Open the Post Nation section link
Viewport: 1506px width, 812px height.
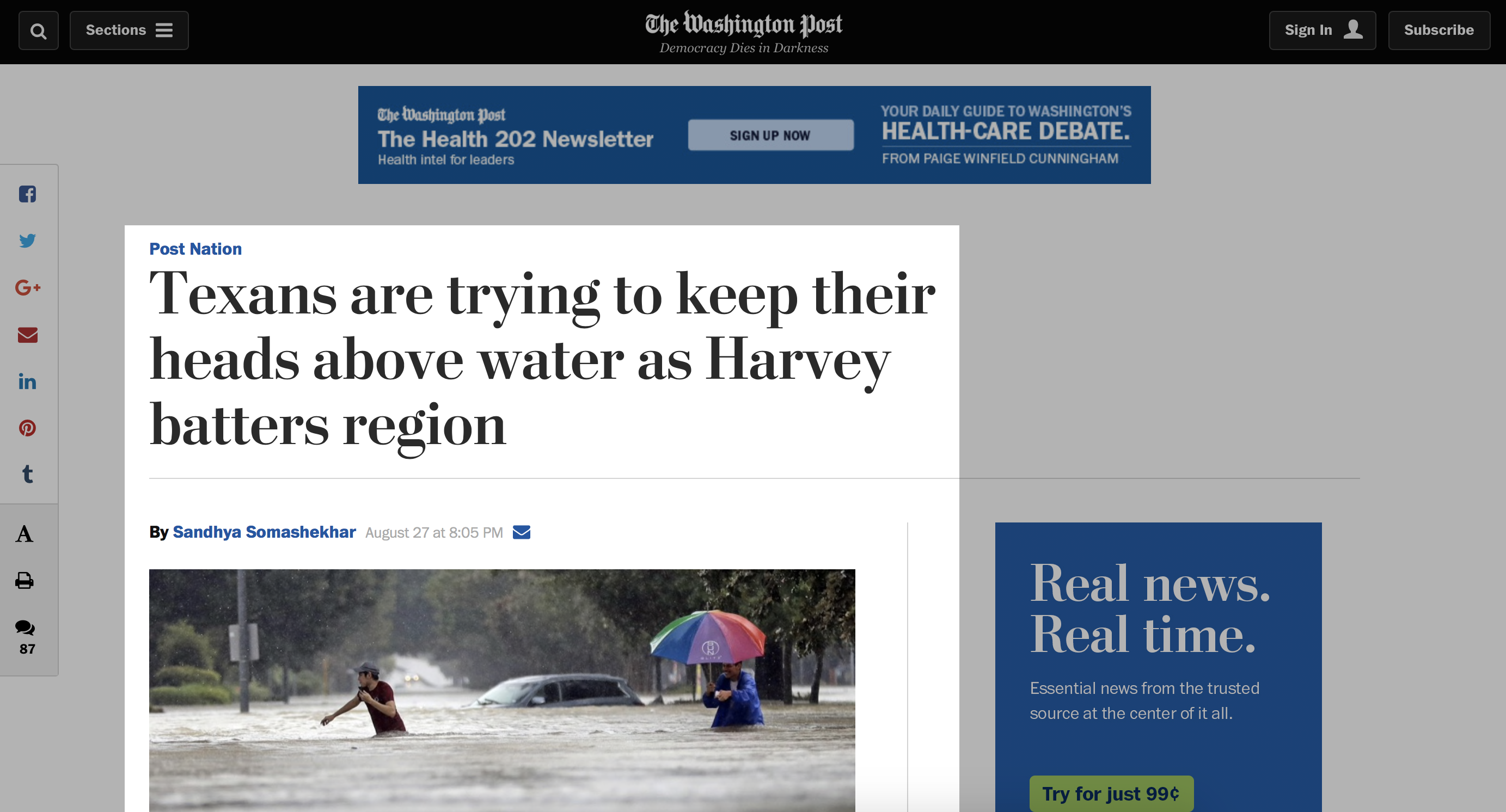pos(195,249)
